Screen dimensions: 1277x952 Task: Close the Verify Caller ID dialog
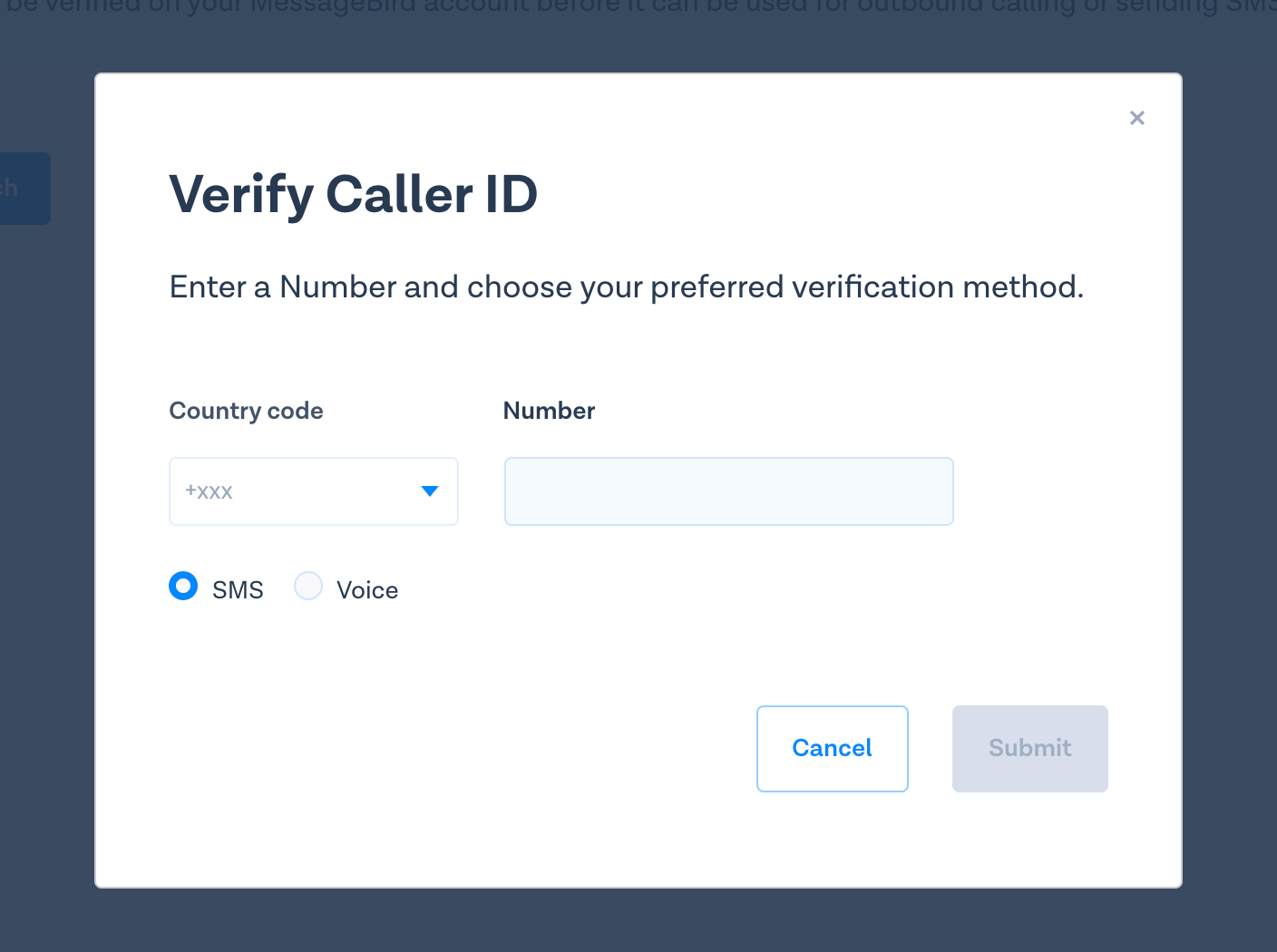1136,118
